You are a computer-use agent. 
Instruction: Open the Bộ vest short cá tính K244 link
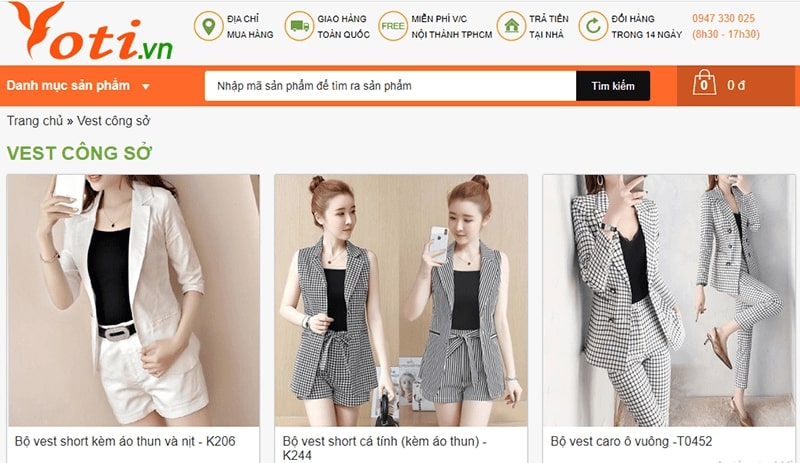(x=384, y=448)
